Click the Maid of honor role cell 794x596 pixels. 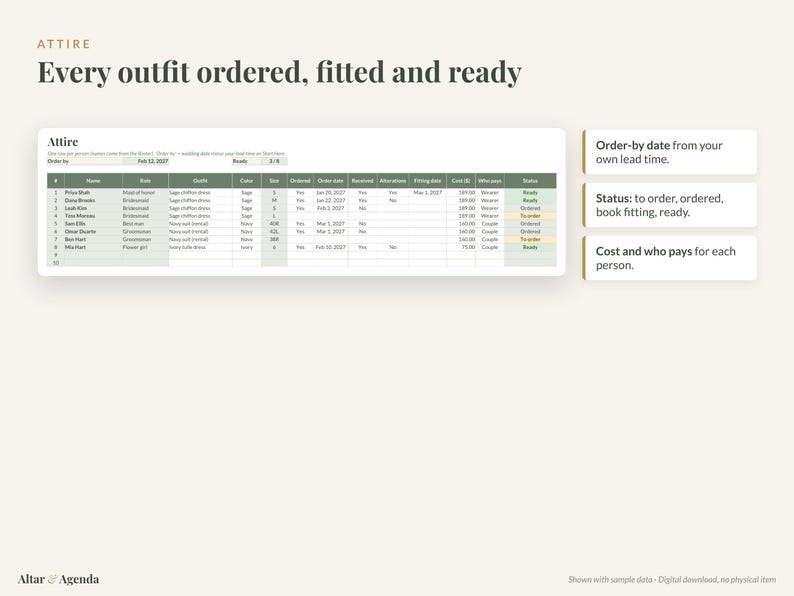point(145,192)
